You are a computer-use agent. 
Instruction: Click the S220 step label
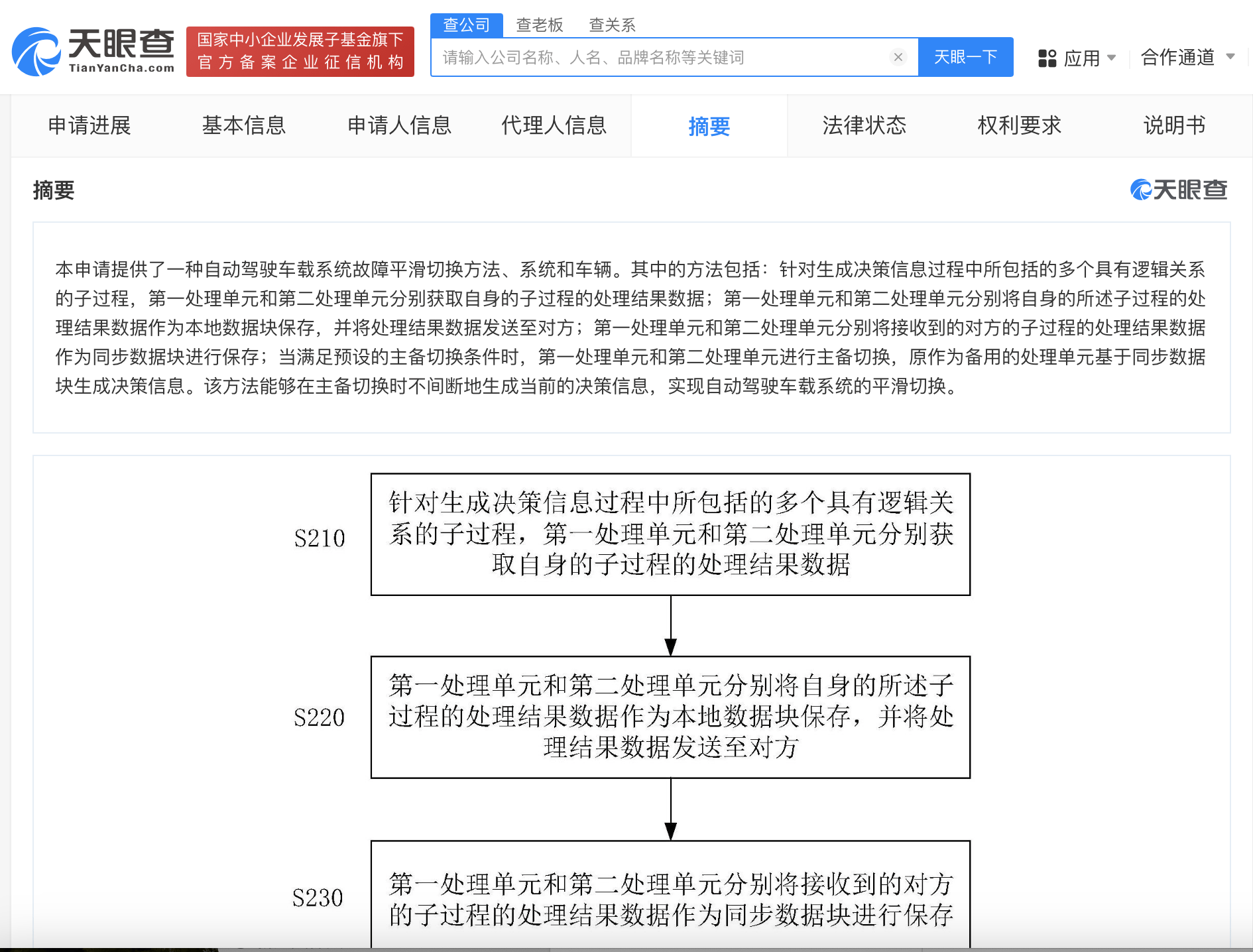[319, 717]
